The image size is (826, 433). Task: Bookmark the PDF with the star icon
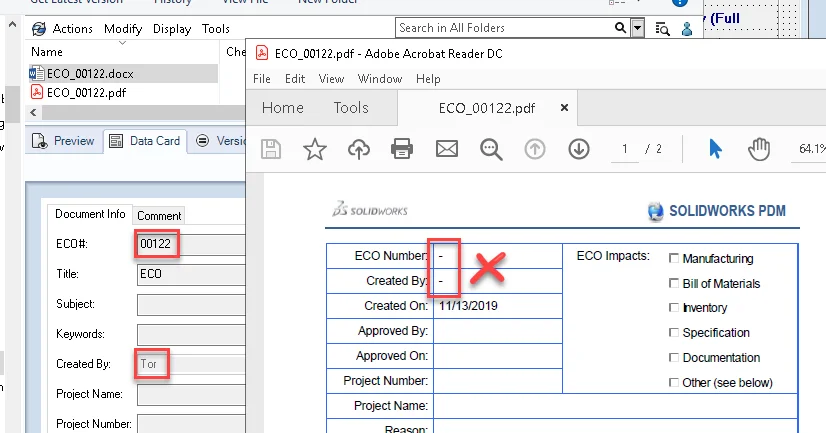point(315,149)
